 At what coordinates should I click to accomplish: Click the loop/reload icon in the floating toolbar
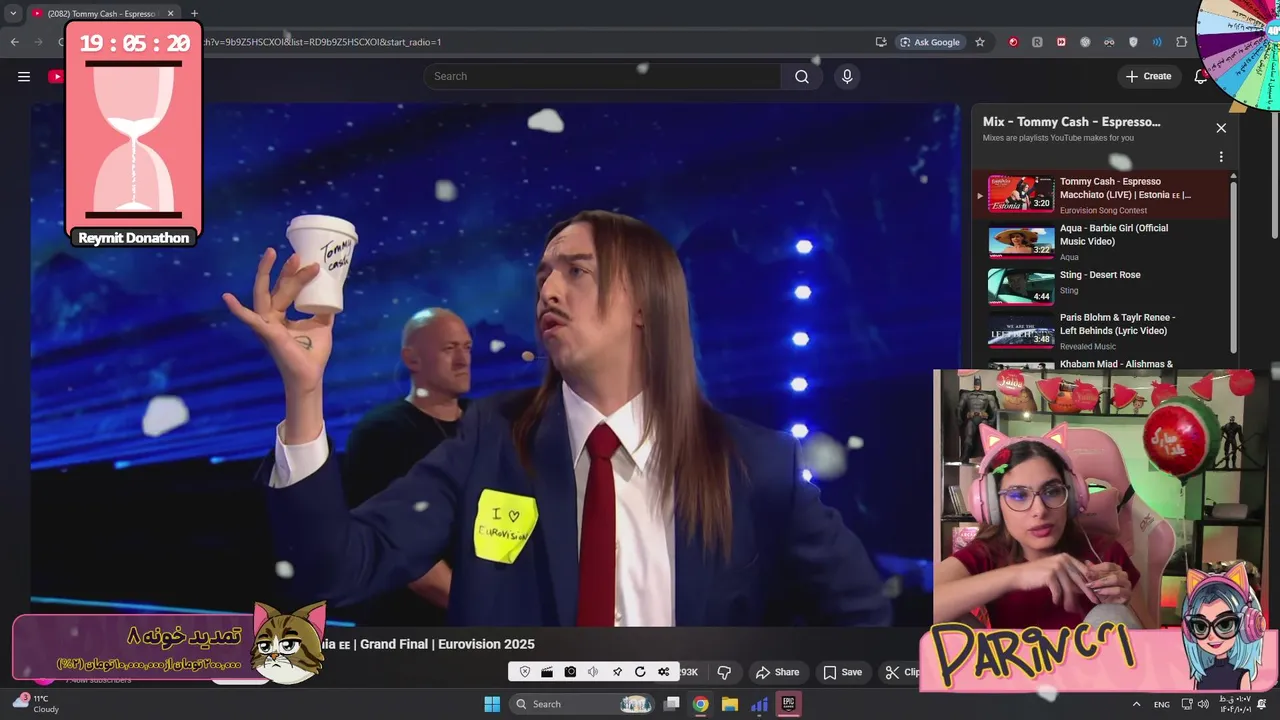click(640, 672)
